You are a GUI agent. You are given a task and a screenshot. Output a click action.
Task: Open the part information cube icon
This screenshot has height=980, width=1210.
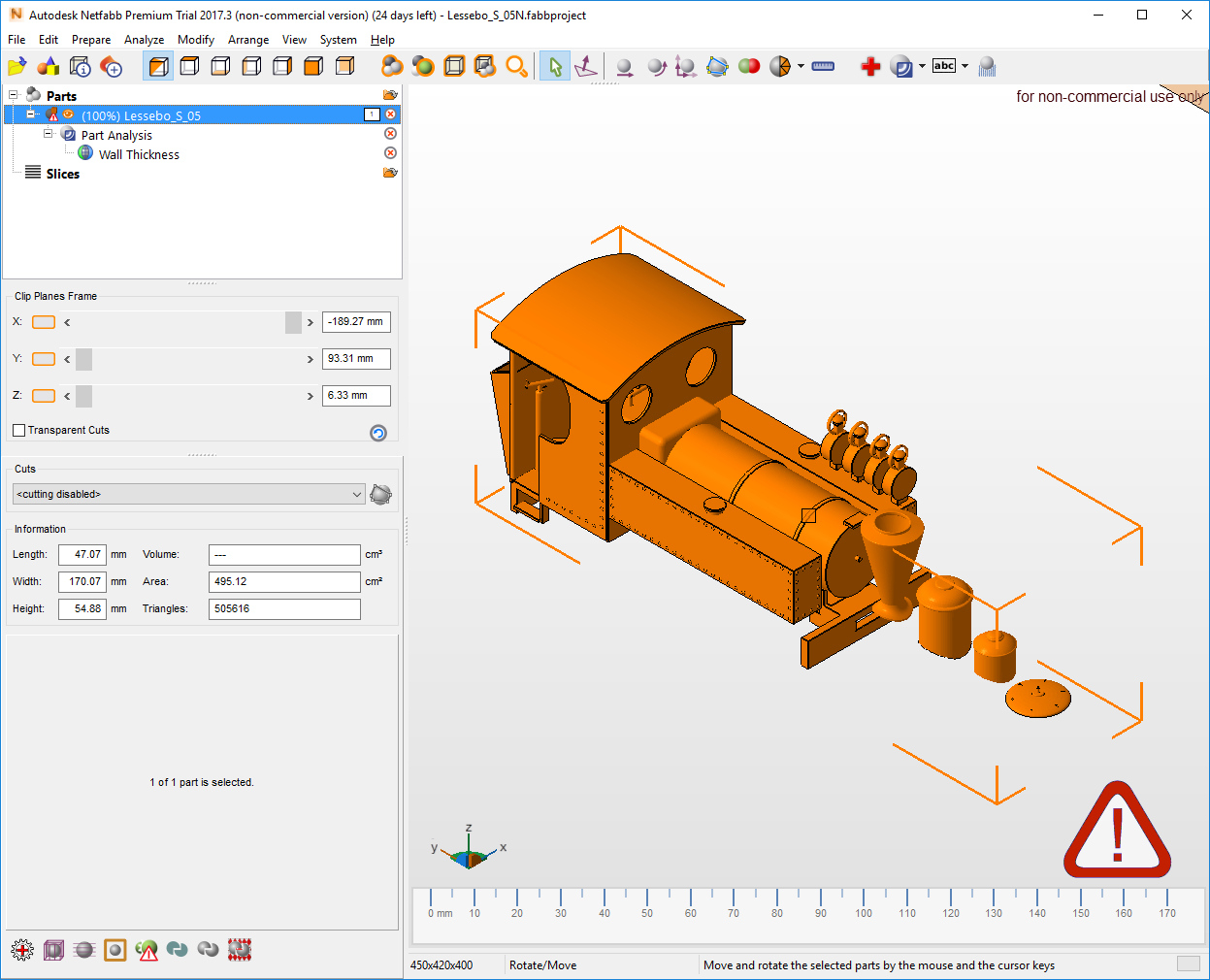coord(81,66)
